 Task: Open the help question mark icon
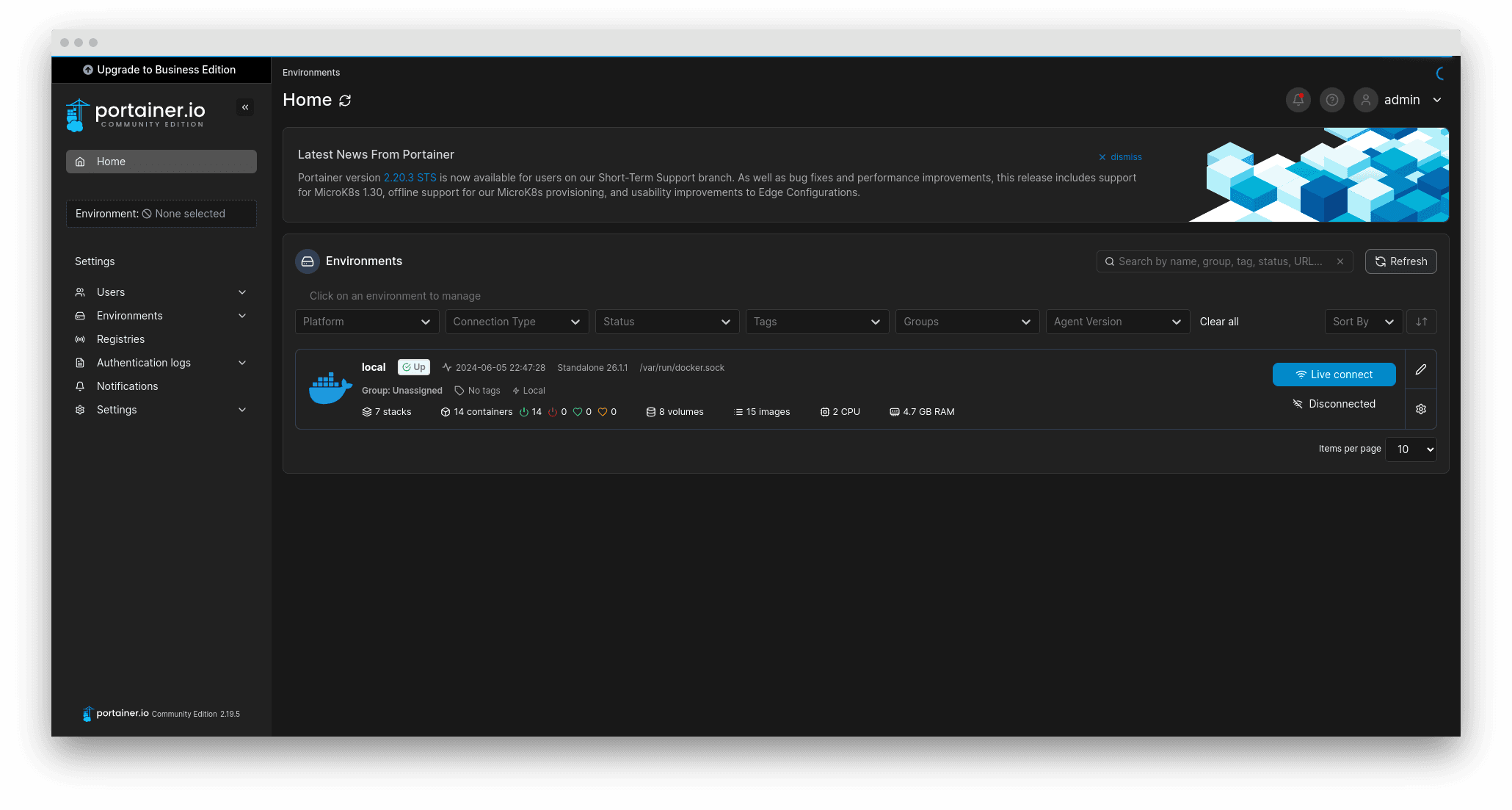tap(1332, 100)
